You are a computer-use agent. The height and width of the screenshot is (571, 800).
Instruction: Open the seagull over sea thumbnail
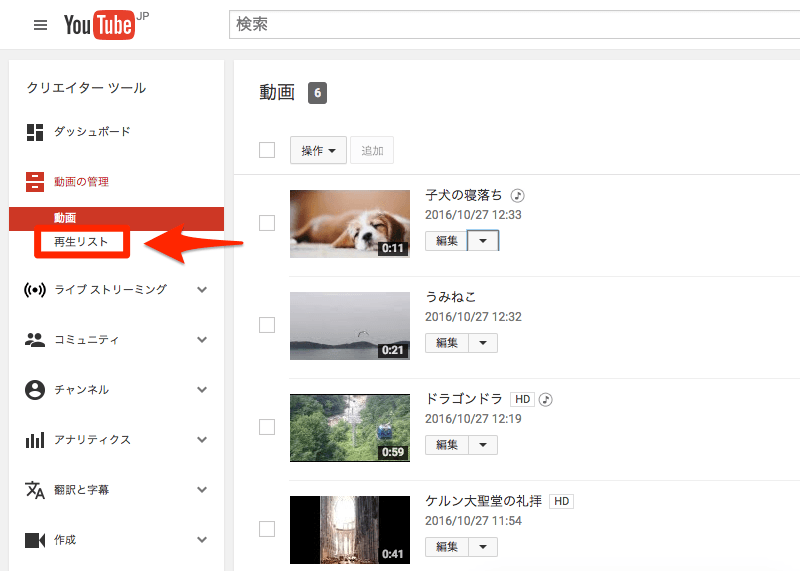point(350,326)
